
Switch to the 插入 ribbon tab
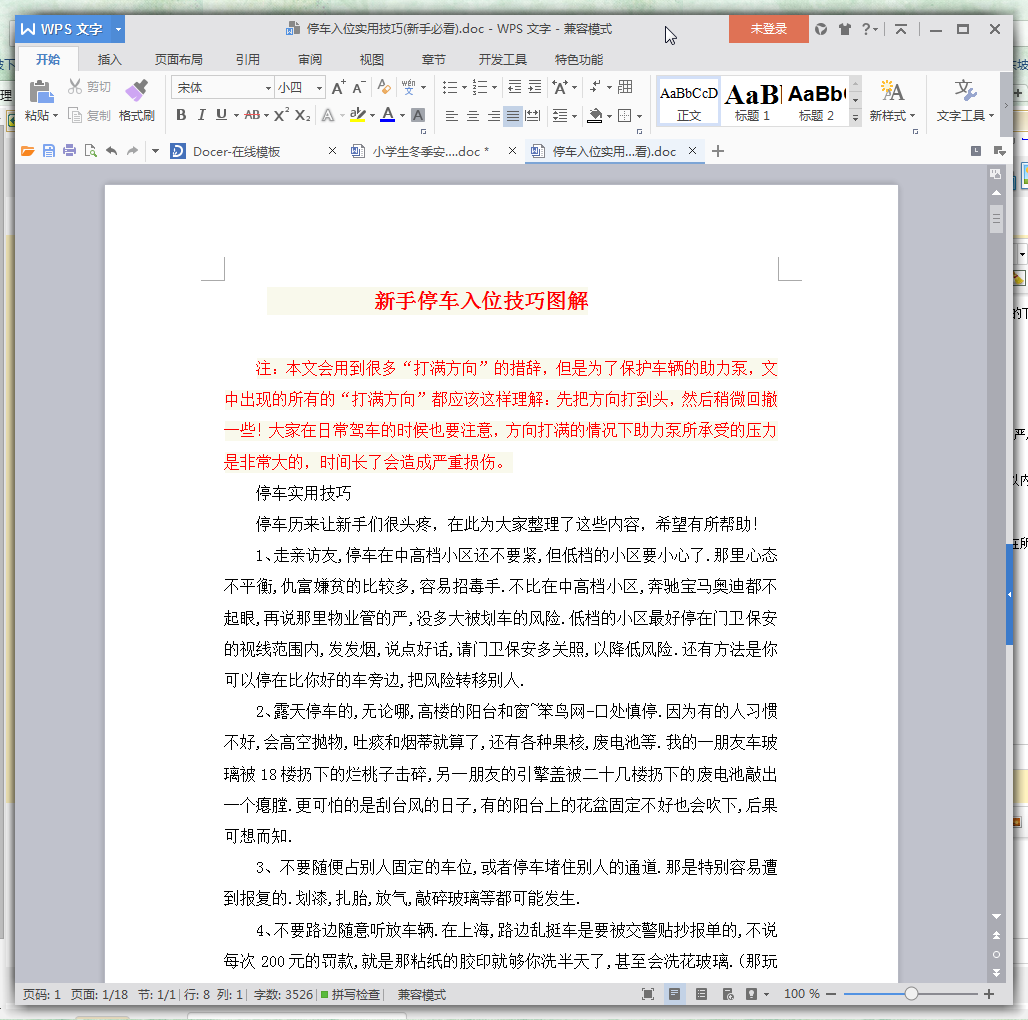click(109, 60)
